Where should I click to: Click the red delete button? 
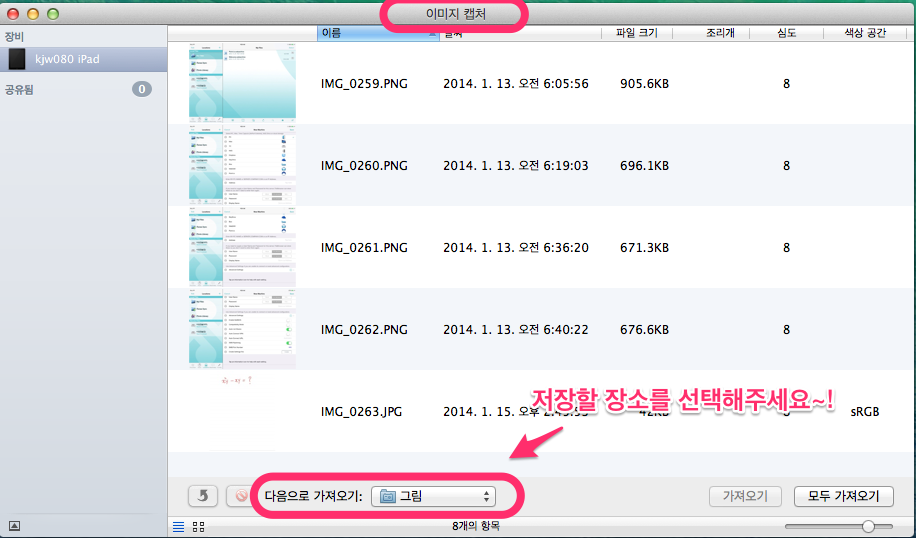point(241,495)
